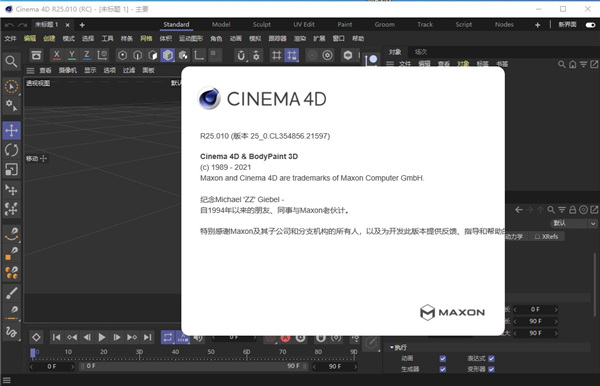This screenshot has height=386, width=600.
Task: Switch to the Sculpt layout tab
Action: click(x=262, y=24)
